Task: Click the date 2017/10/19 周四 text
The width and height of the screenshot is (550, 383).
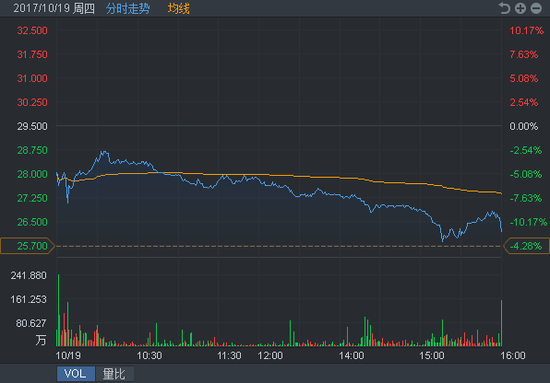Action: coord(54,8)
